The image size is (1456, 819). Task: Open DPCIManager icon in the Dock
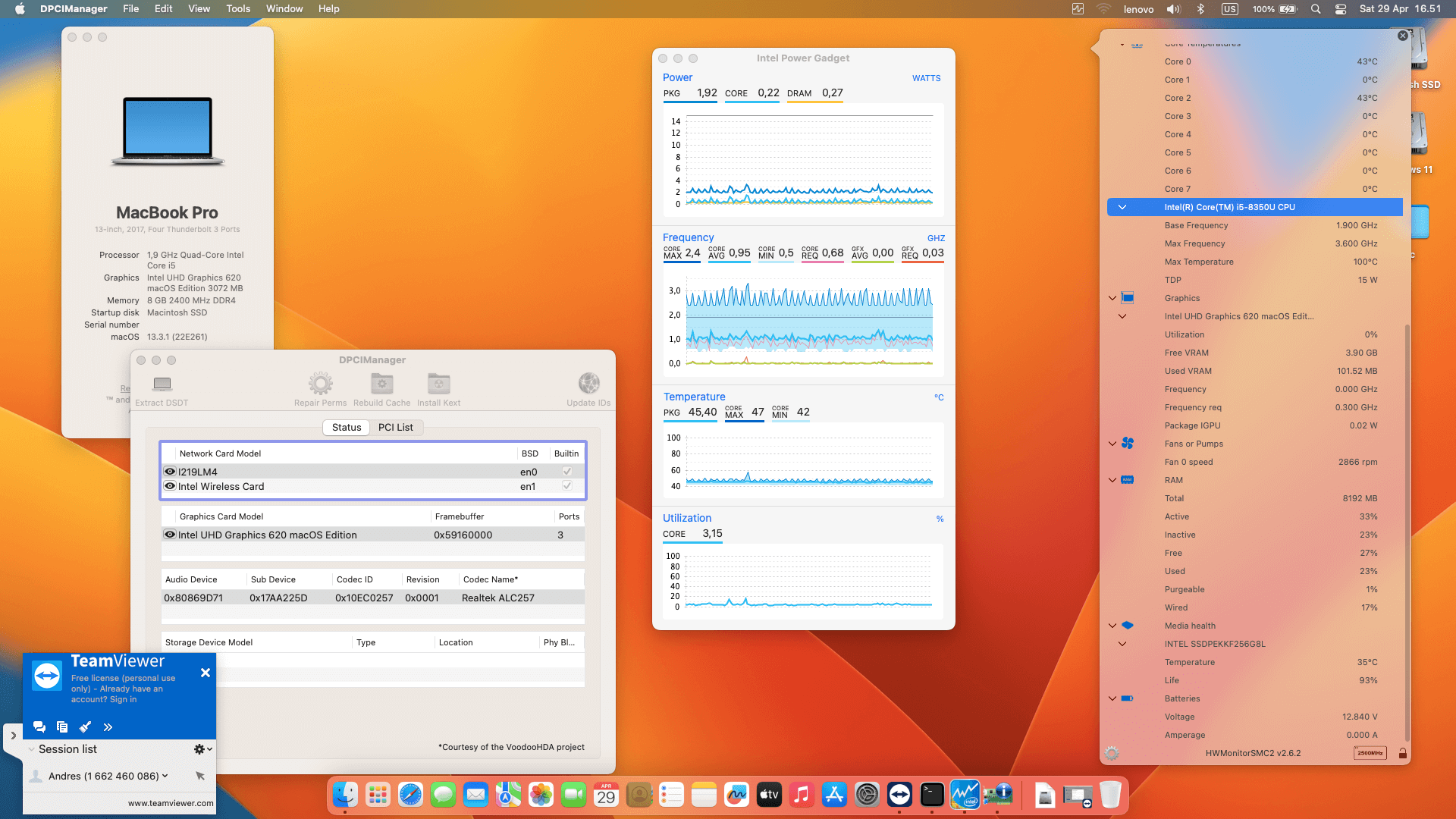click(x=997, y=795)
